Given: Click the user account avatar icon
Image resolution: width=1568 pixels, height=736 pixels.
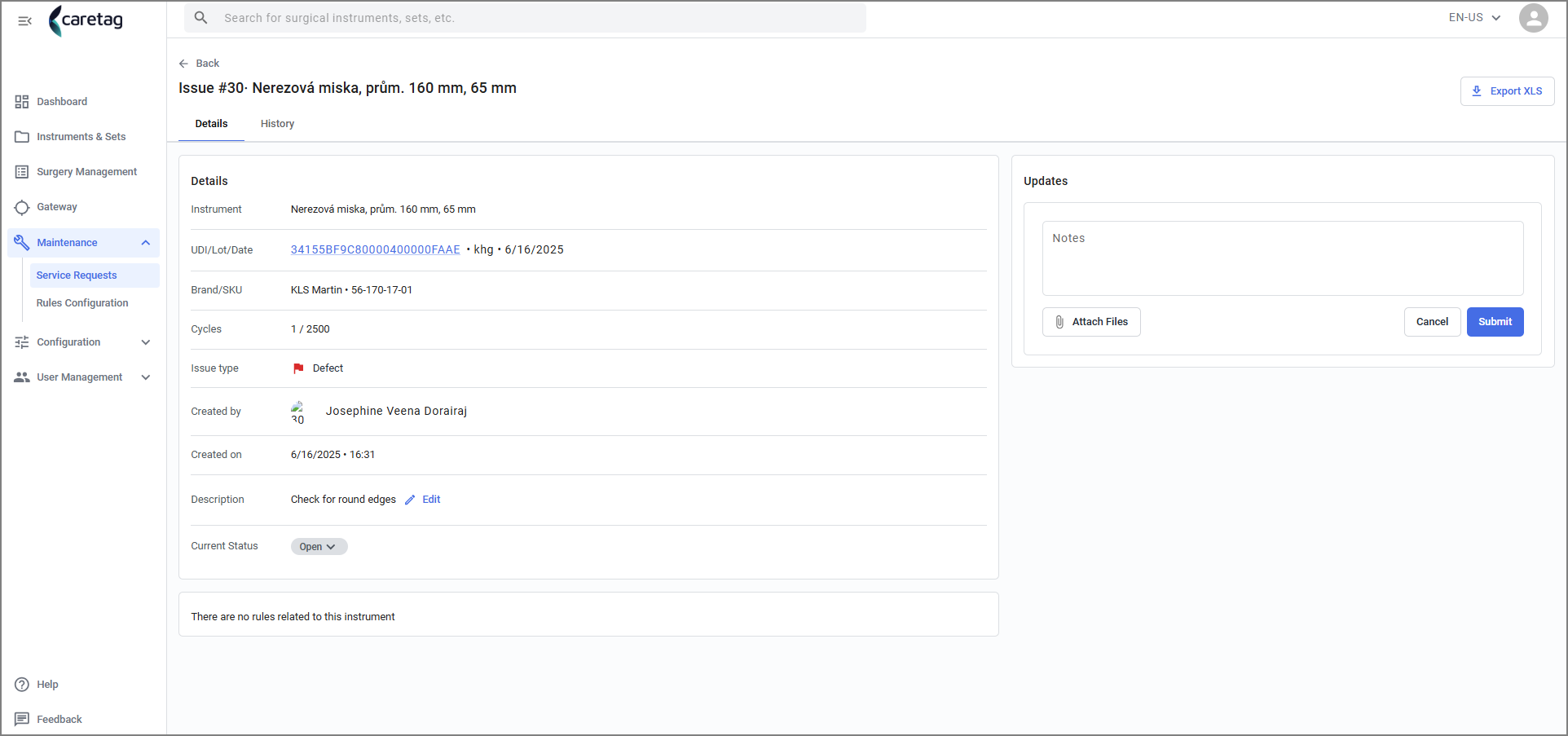Looking at the screenshot, I should coord(1533,18).
